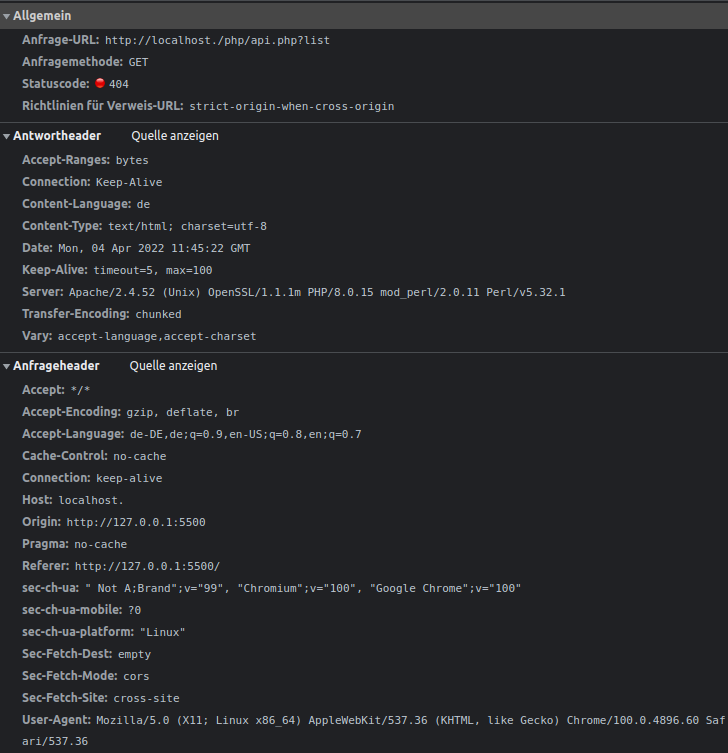Click the Referer value 127.0.0.1:5500/

[147, 566]
